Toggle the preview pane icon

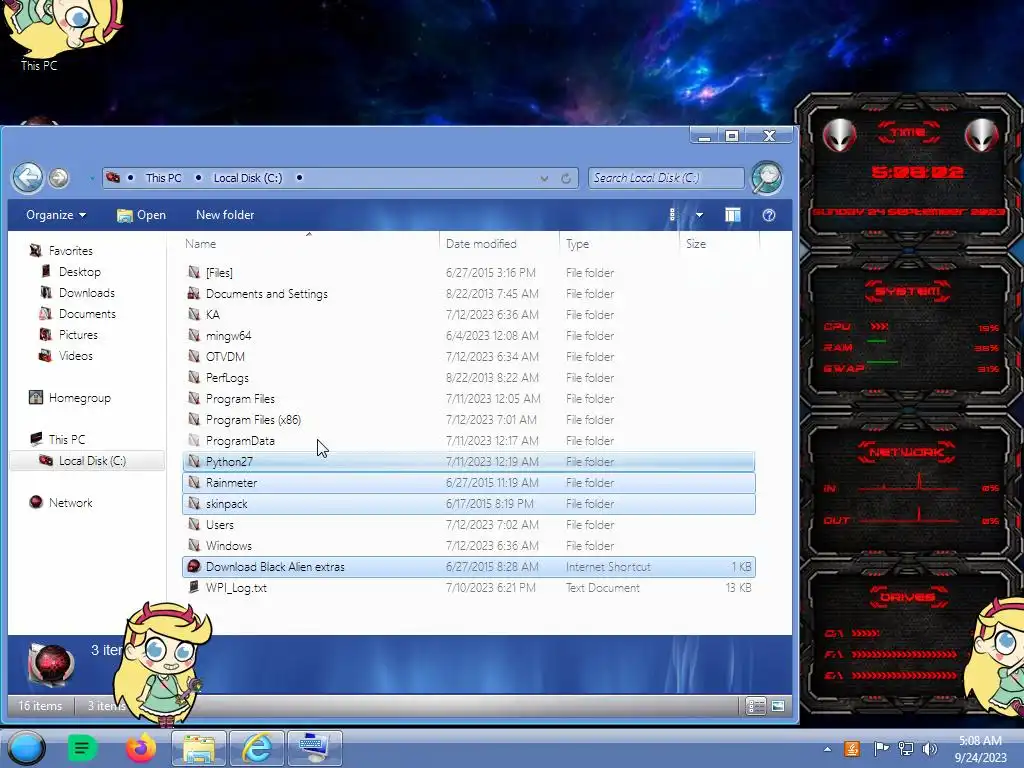click(733, 215)
